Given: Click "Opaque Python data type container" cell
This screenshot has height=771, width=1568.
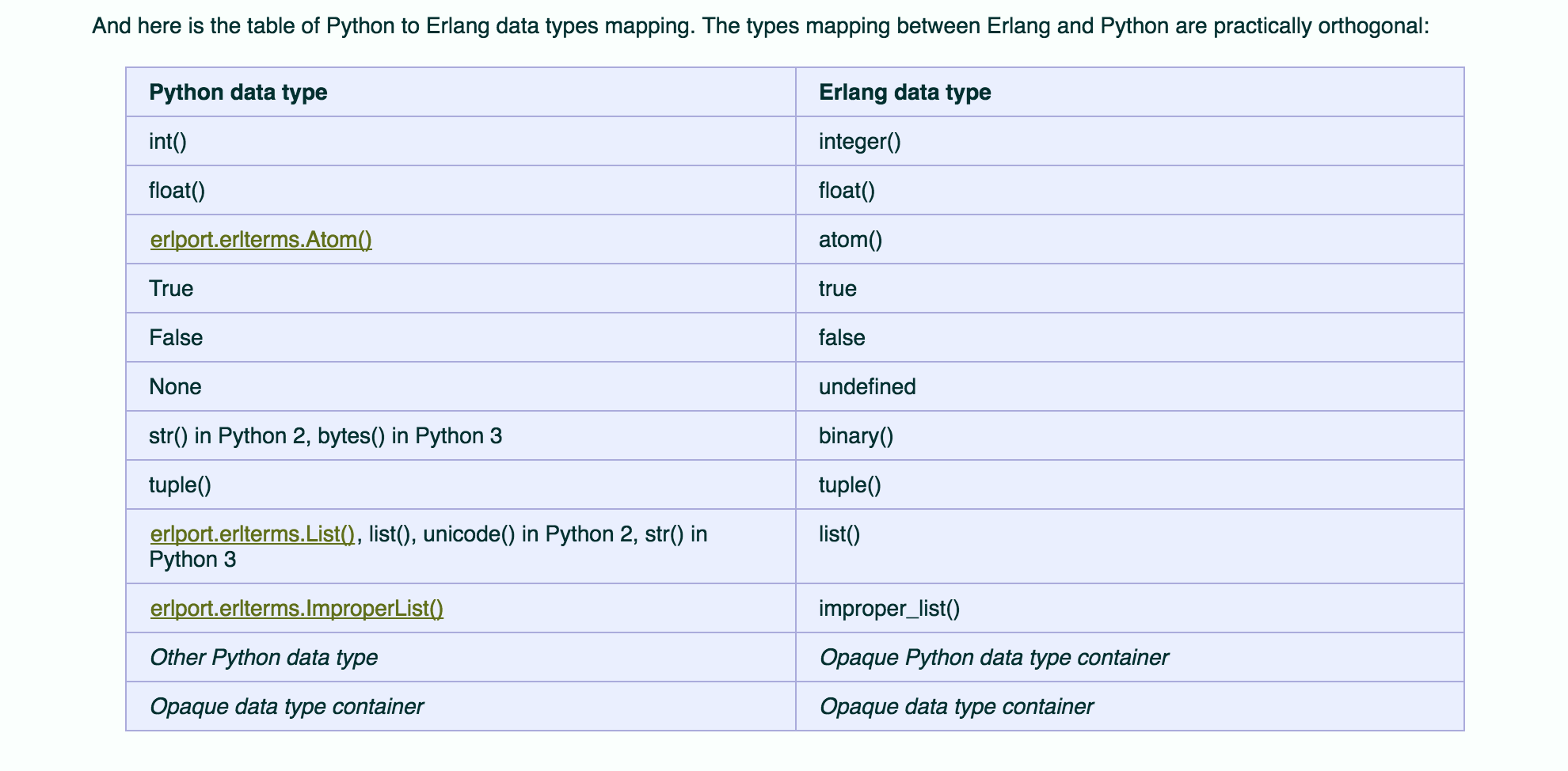Looking at the screenshot, I should (993, 658).
